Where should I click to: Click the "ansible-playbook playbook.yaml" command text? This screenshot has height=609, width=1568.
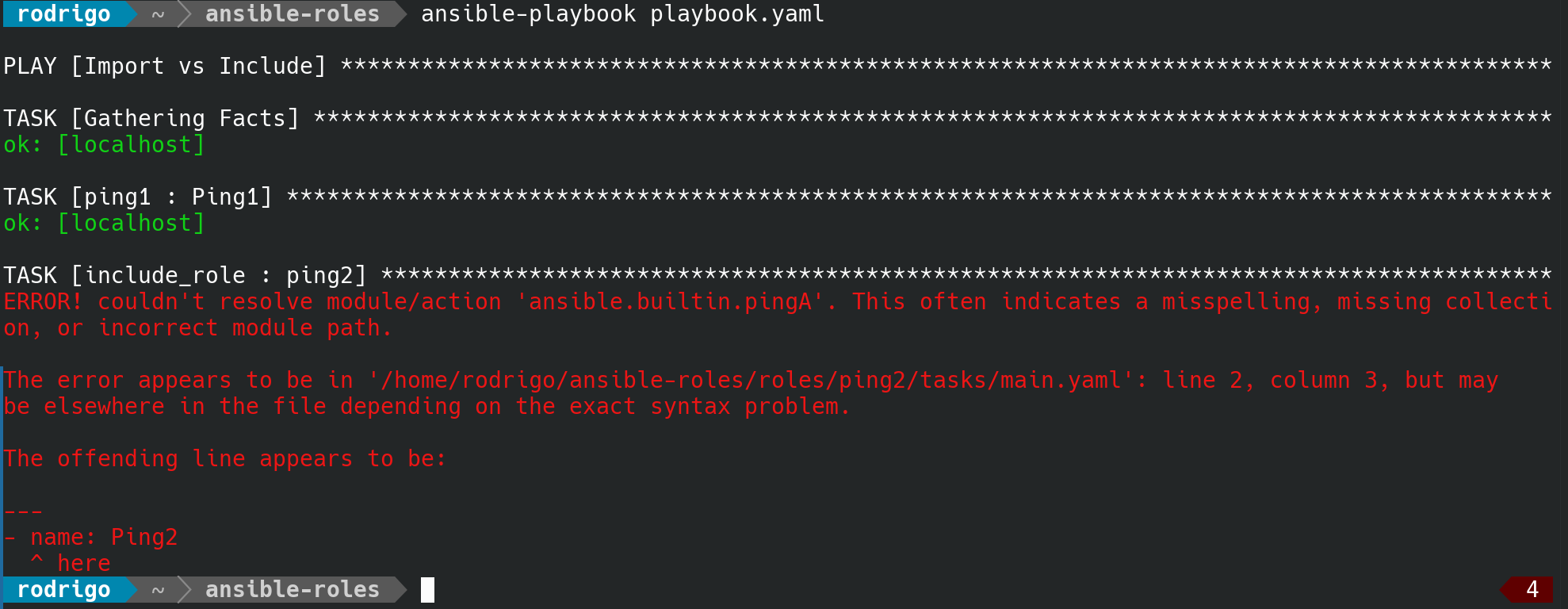622,13
